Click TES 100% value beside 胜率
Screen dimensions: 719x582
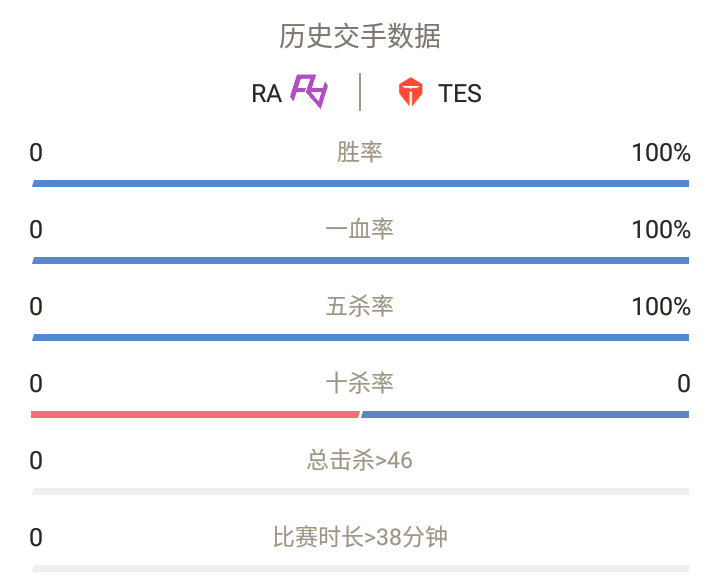tap(661, 153)
